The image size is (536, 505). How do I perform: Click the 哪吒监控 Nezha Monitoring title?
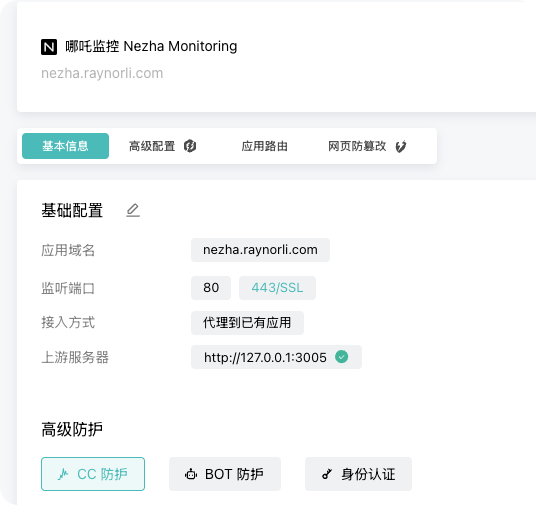point(151,46)
